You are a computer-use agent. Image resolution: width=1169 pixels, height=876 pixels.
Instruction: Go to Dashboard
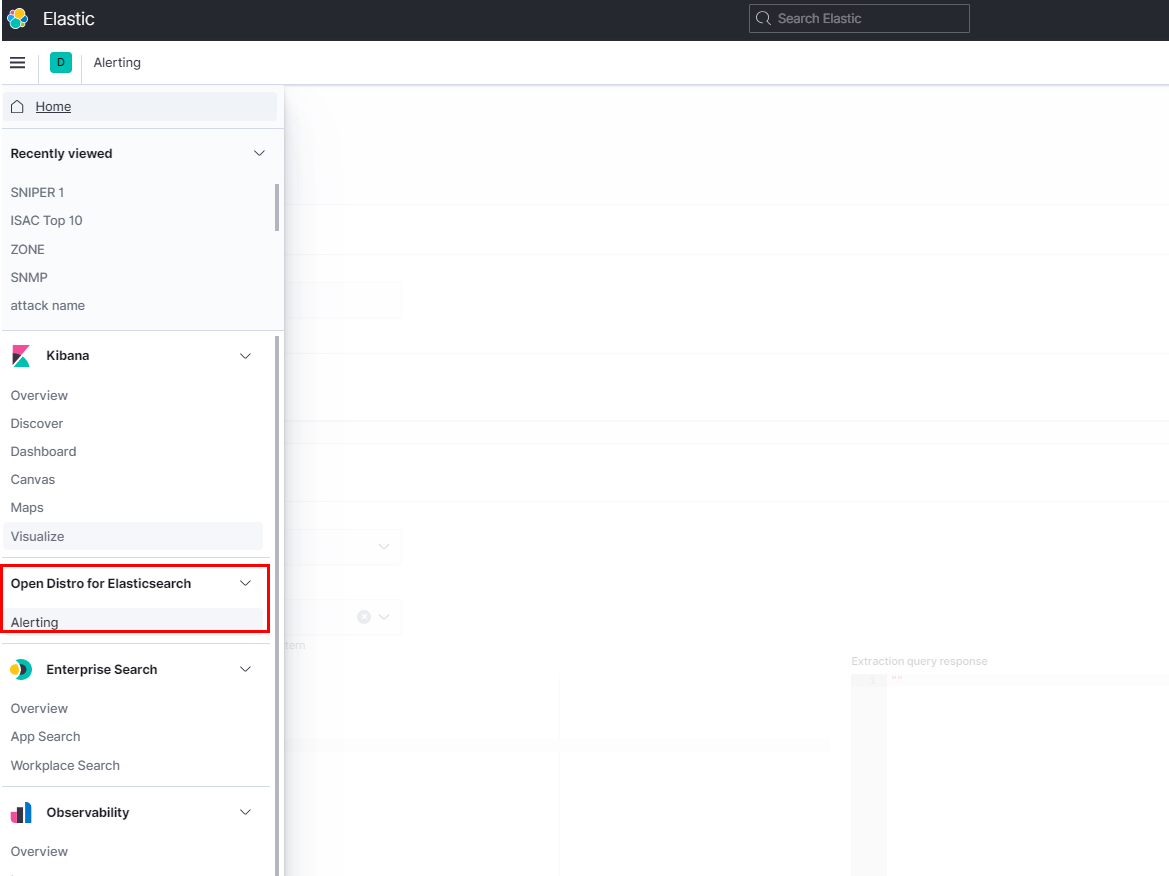tap(43, 452)
